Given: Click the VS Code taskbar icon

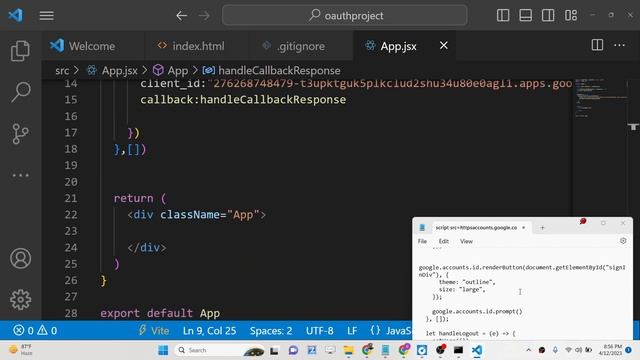Looking at the screenshot, I should click(x=477, y=350).
